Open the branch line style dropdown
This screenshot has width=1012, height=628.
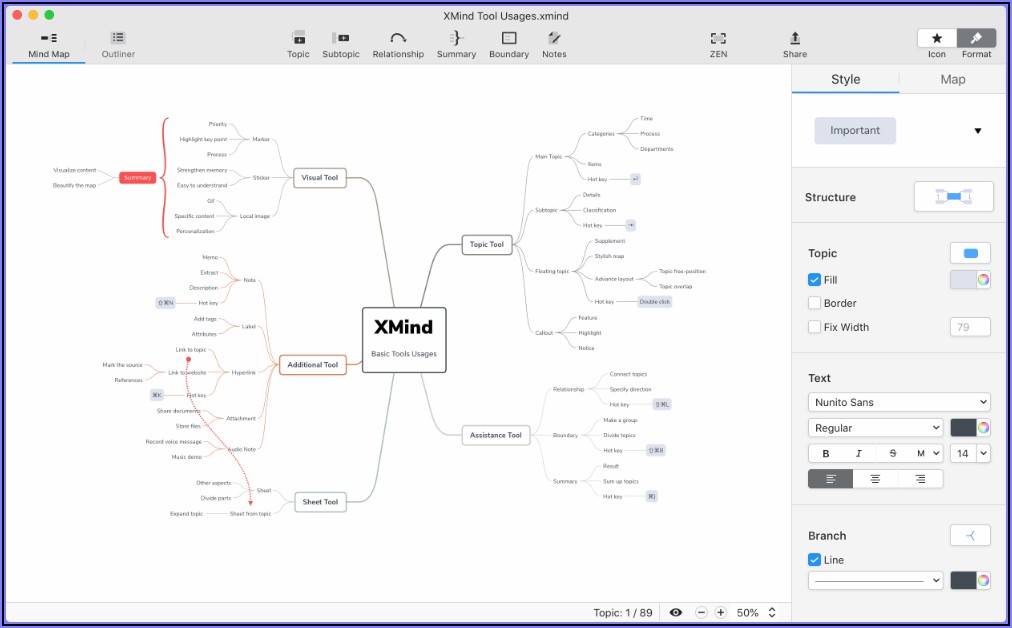pyautogui.click(x=875, y=580)
